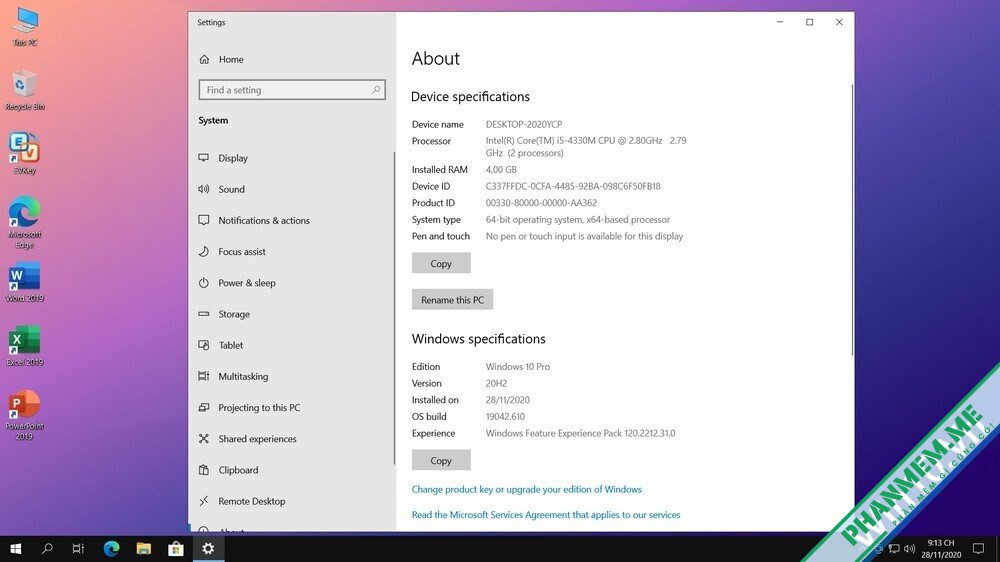The height and width of the screenshot is (562, 1000).
Task: Copy the Windows specifications
Action: pos(441,461)
